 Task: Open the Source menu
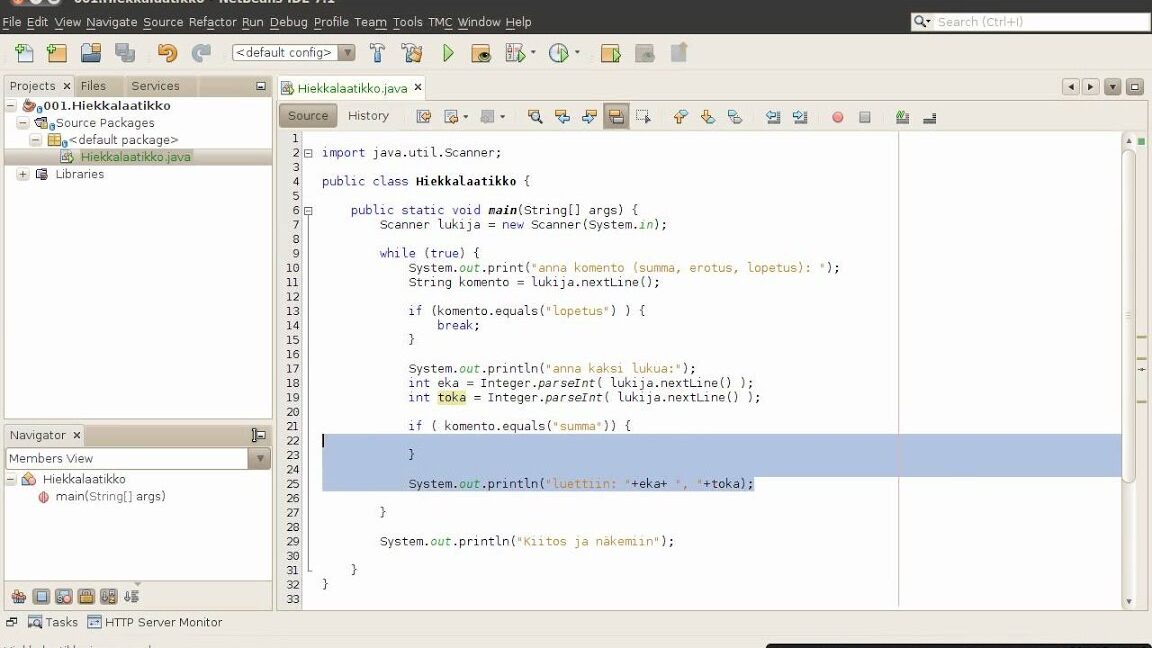click(x=163, y=22)
